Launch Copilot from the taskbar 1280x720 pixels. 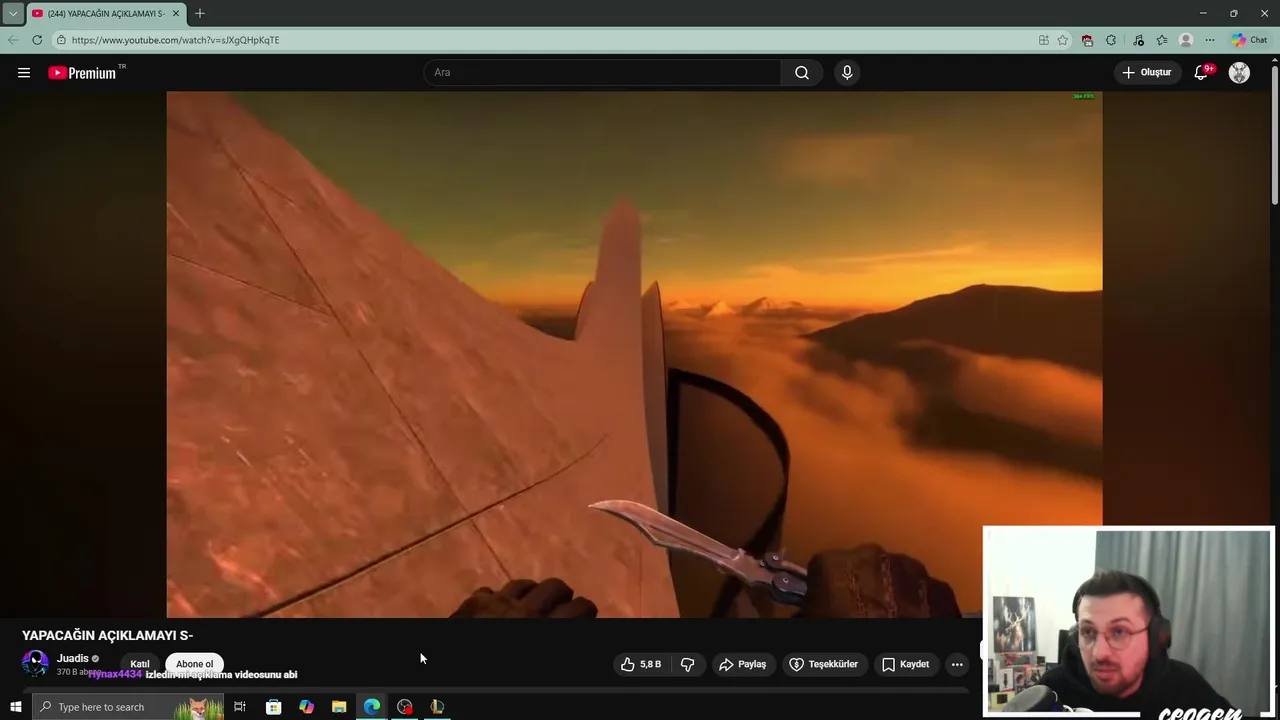[306, 707]
